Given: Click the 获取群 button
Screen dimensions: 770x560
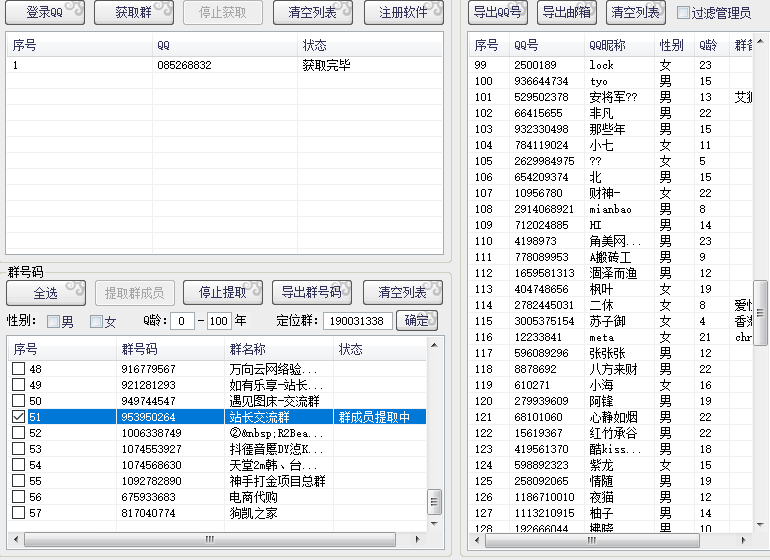Looking at the screenshot, I should pos(134,12).
